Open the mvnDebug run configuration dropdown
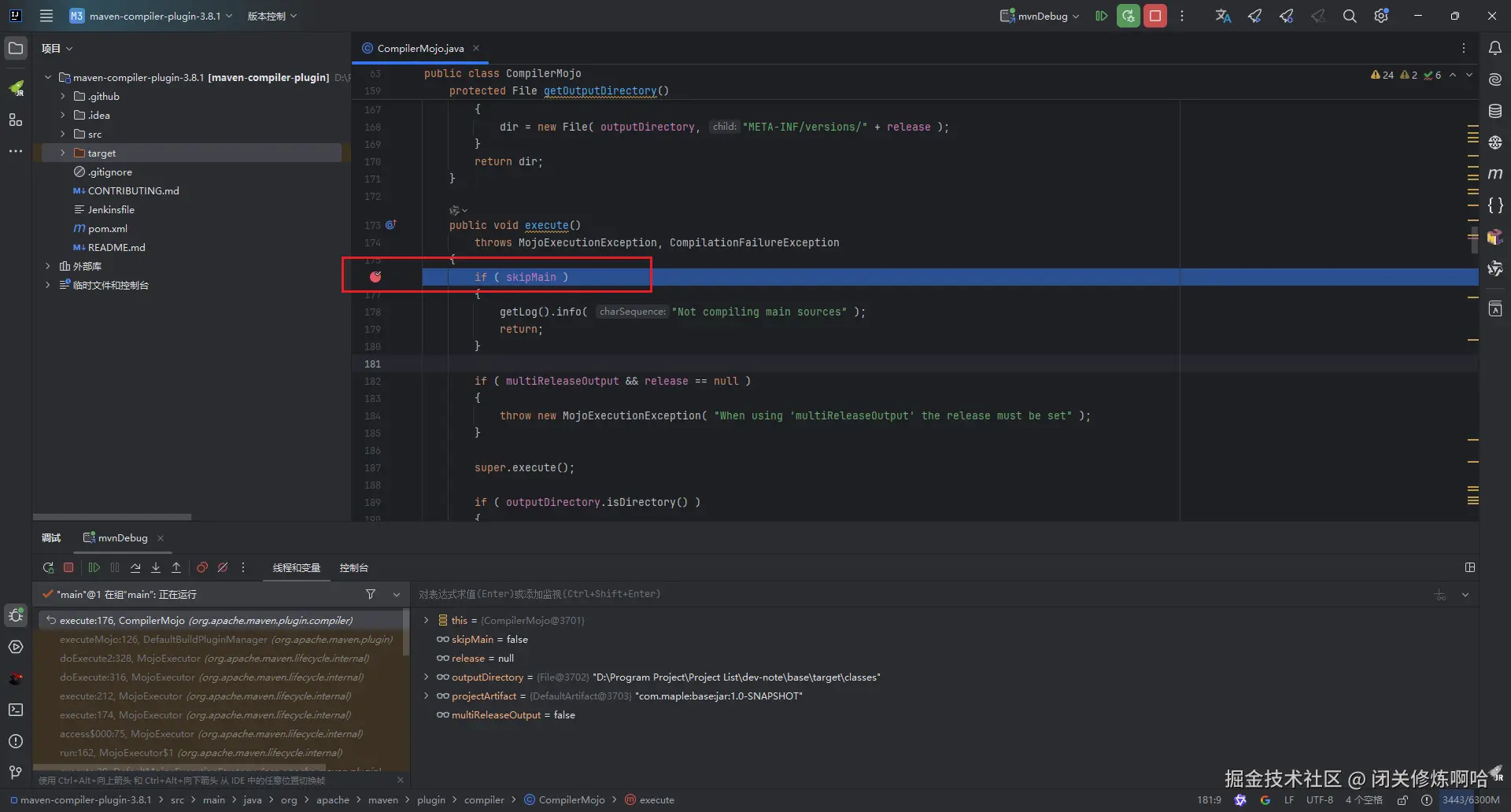Viewport: 1511px width, 812px height. click(1040, 16)
